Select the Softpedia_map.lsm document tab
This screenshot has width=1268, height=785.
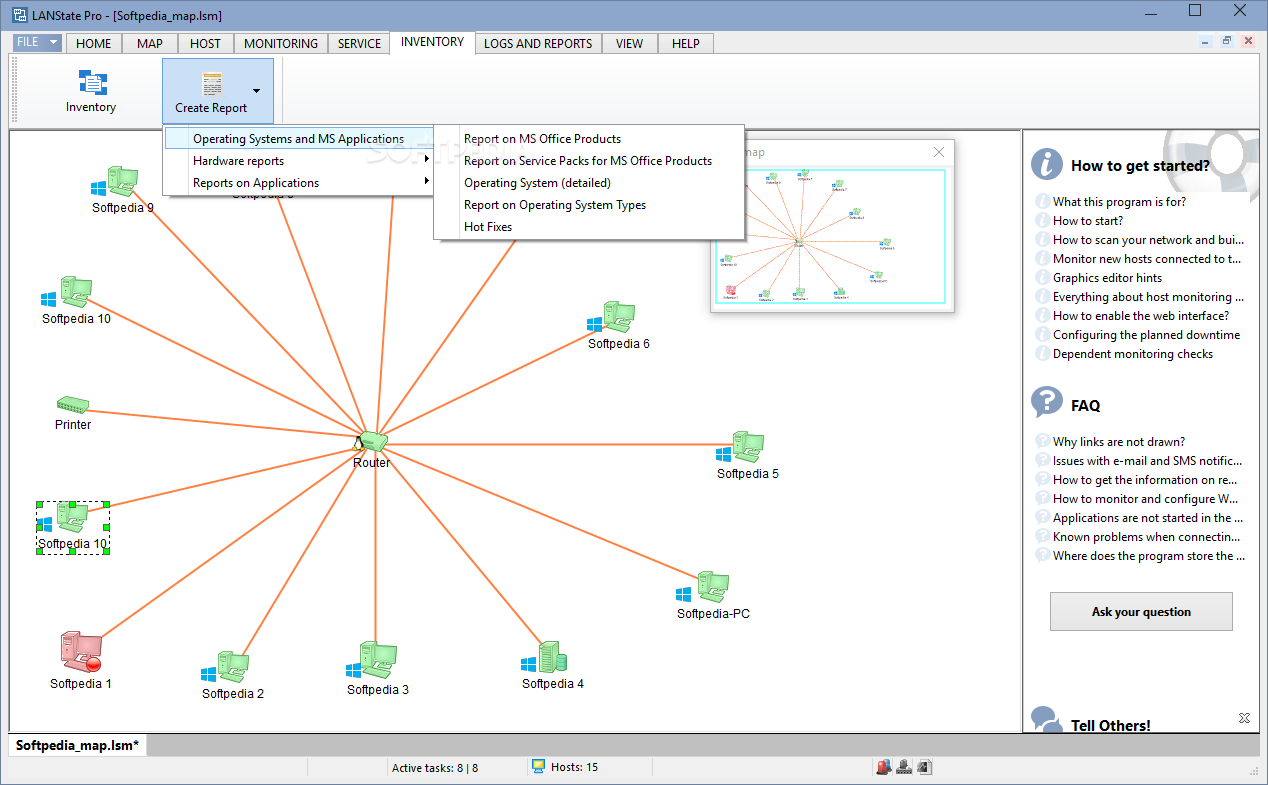[78, 745]
